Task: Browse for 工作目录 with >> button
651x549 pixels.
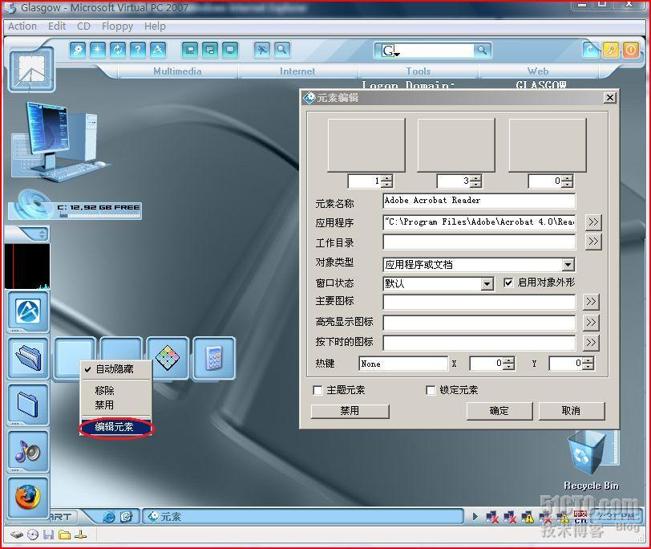Action: 593,242
